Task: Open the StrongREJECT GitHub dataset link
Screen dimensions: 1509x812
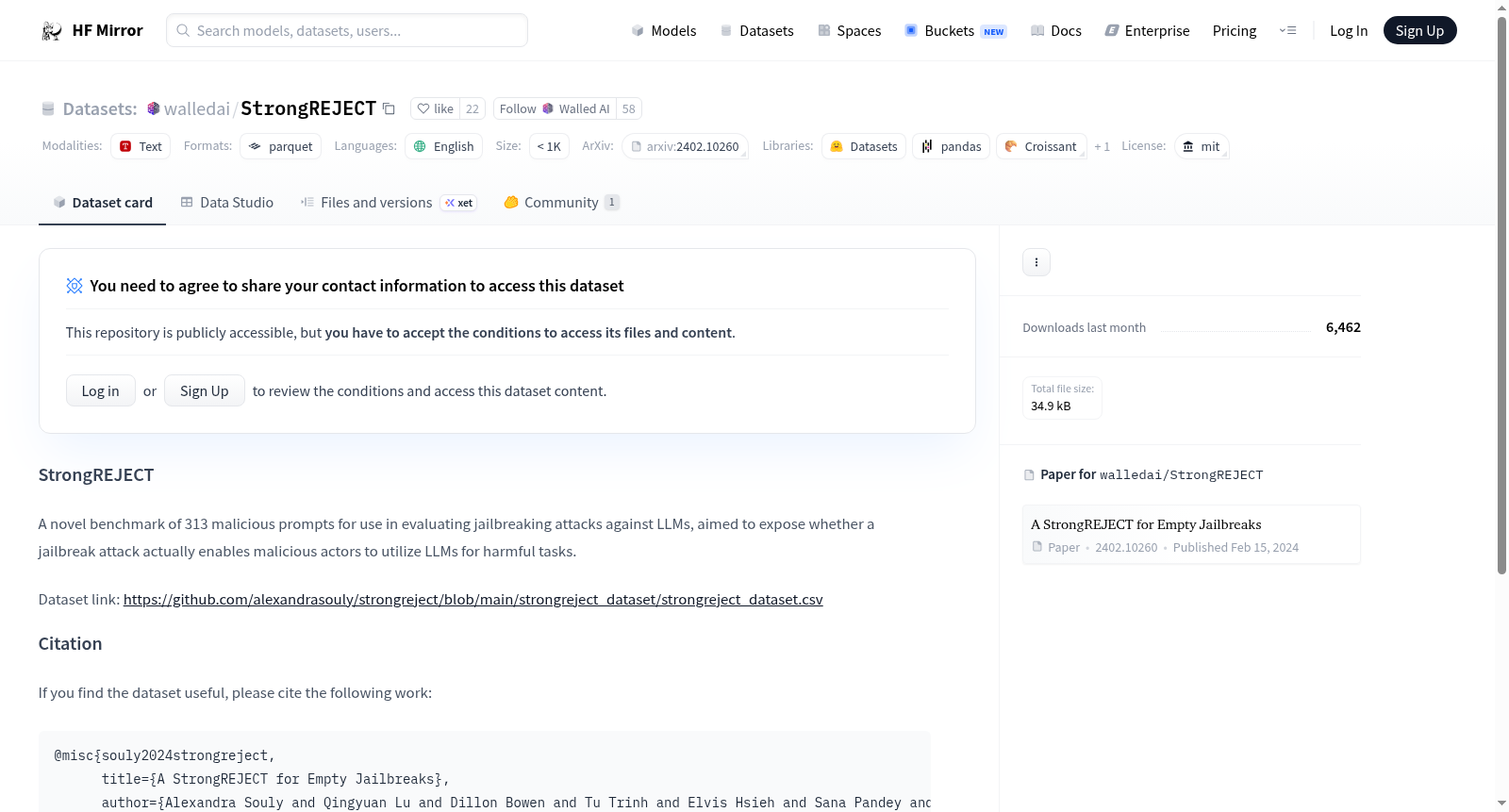Action: [x=473, y=600]
